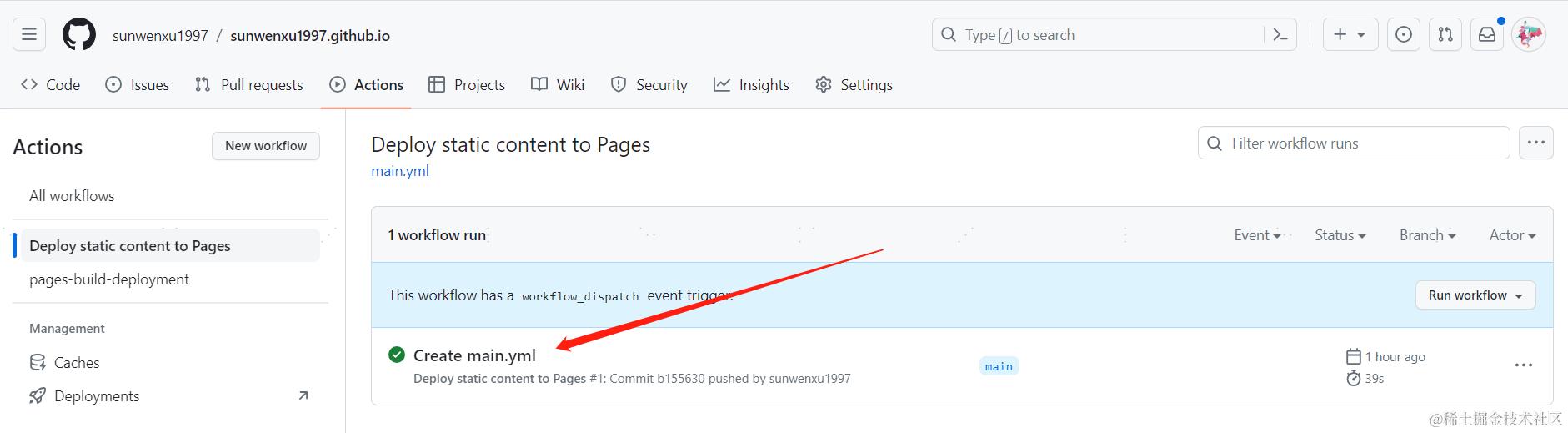Screen dimensions: 1568x433
Task: Open the command palette icon
Action: 1280,34
